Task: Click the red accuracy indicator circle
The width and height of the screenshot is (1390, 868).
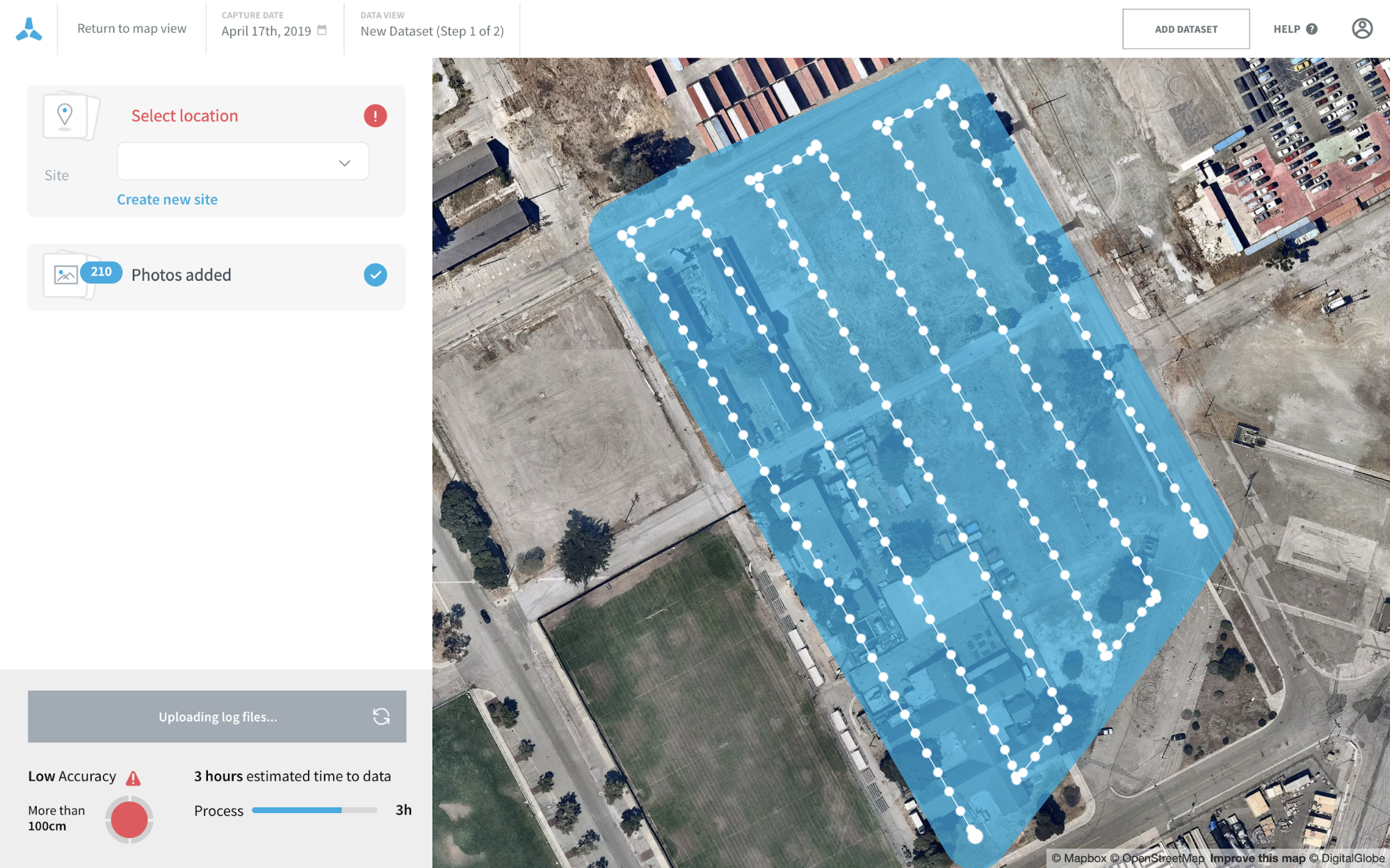Action: click(x=129, y=819)
